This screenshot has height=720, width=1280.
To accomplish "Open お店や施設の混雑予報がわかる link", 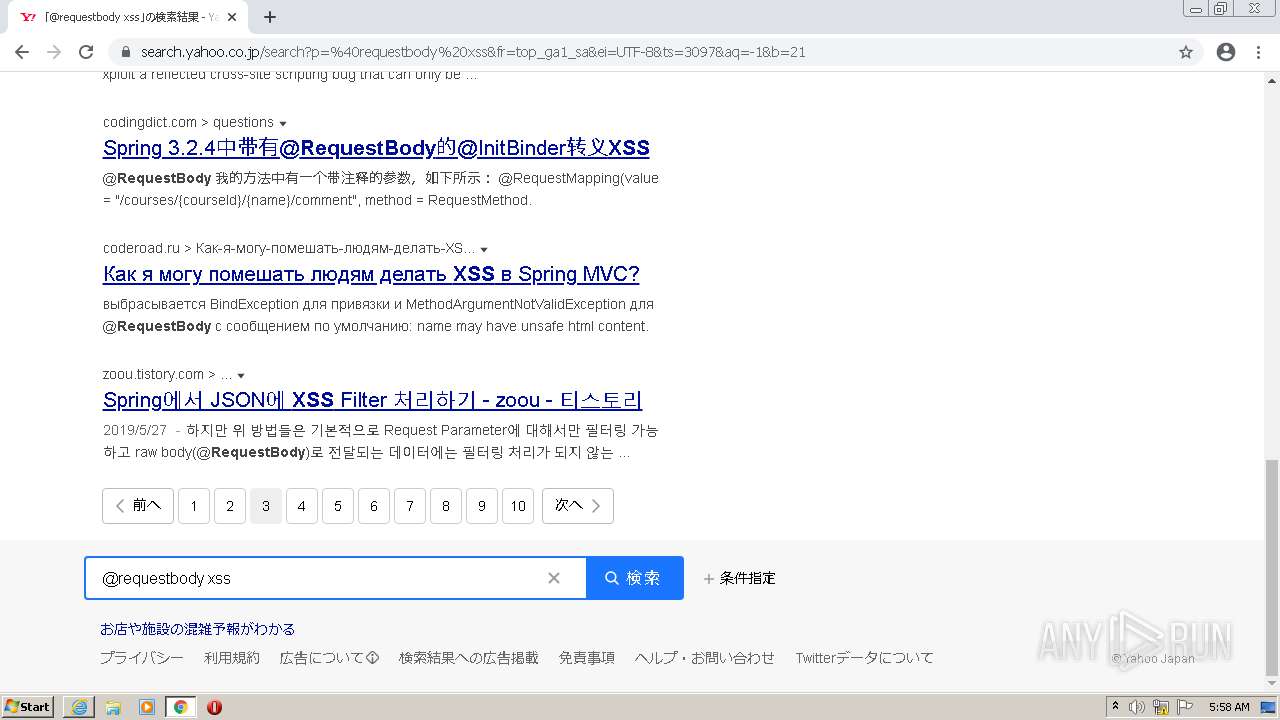I will click(x=197, y=629).
